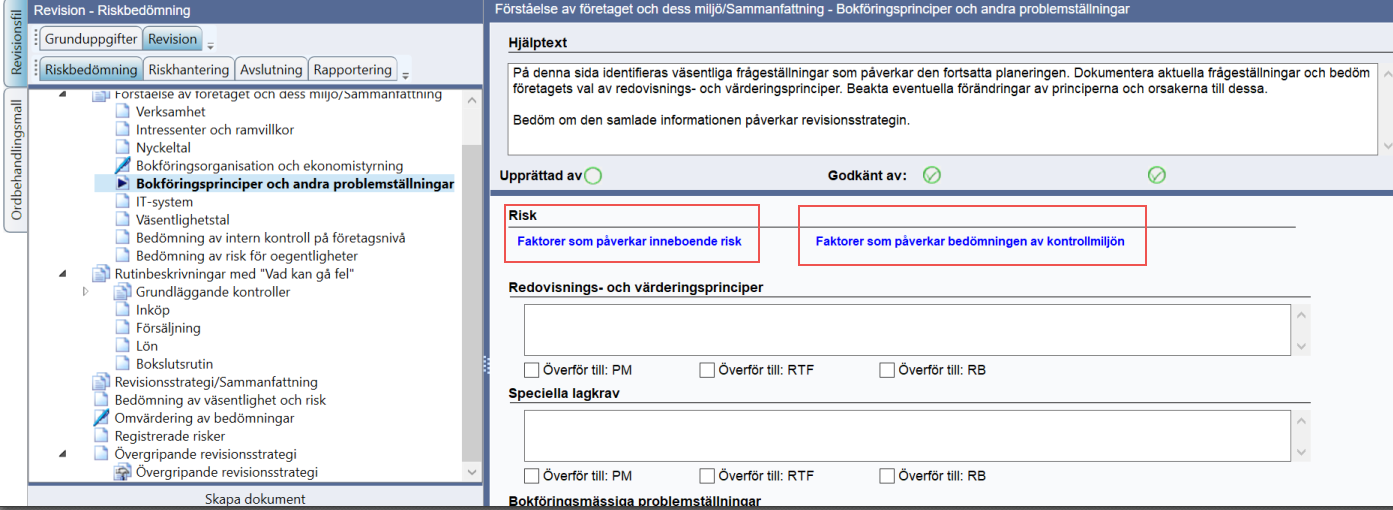Click the page icon beside Intressenter och ramvillkor

tap(123, 130)
